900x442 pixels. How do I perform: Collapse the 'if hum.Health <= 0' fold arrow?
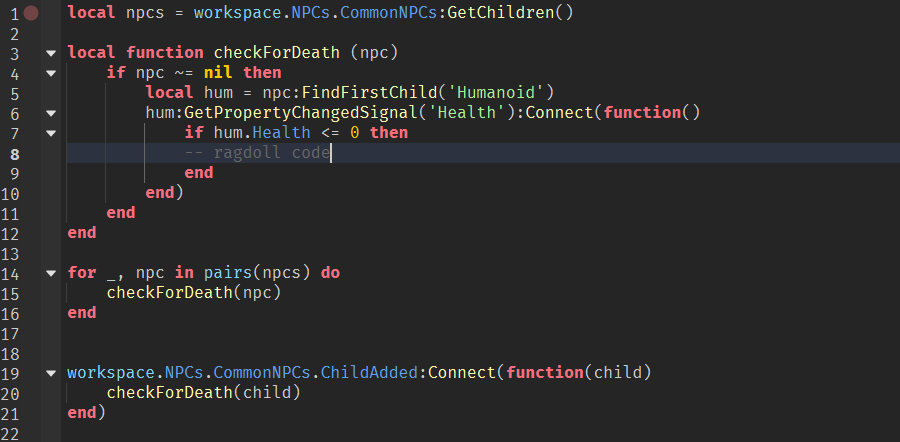click(x=51, y=133)
